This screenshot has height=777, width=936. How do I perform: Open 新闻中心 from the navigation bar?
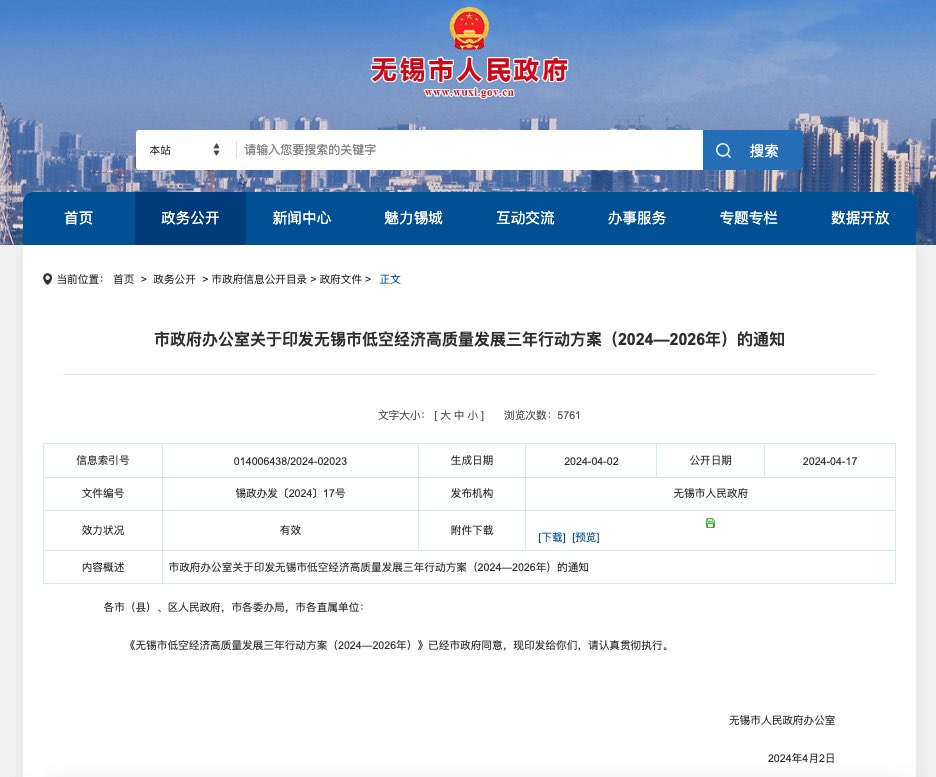301,218
